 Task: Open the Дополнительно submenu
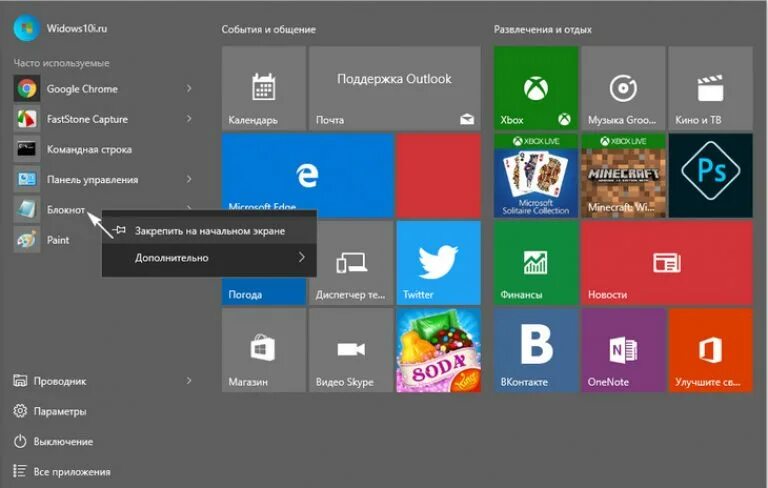[x=209, y=257]
